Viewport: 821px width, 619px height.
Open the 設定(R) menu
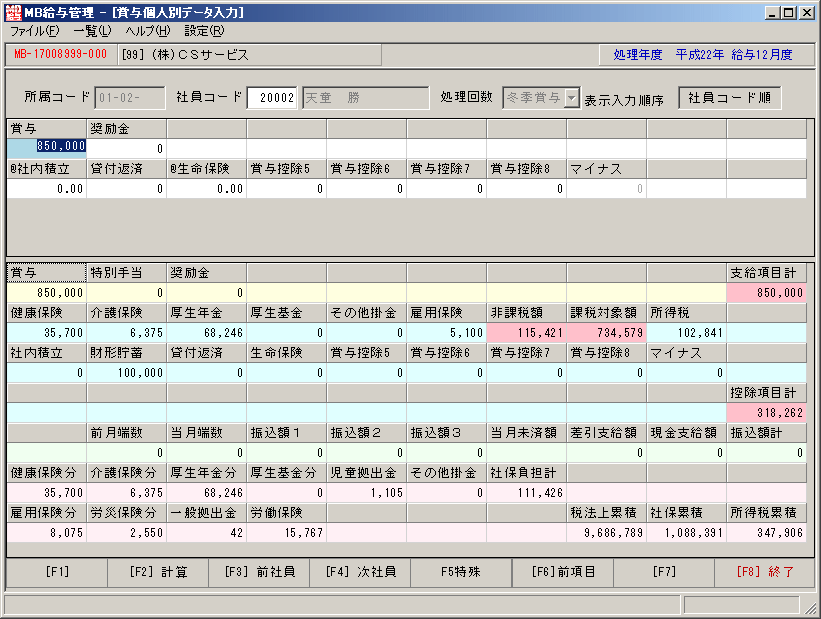[x=204, y=31]
